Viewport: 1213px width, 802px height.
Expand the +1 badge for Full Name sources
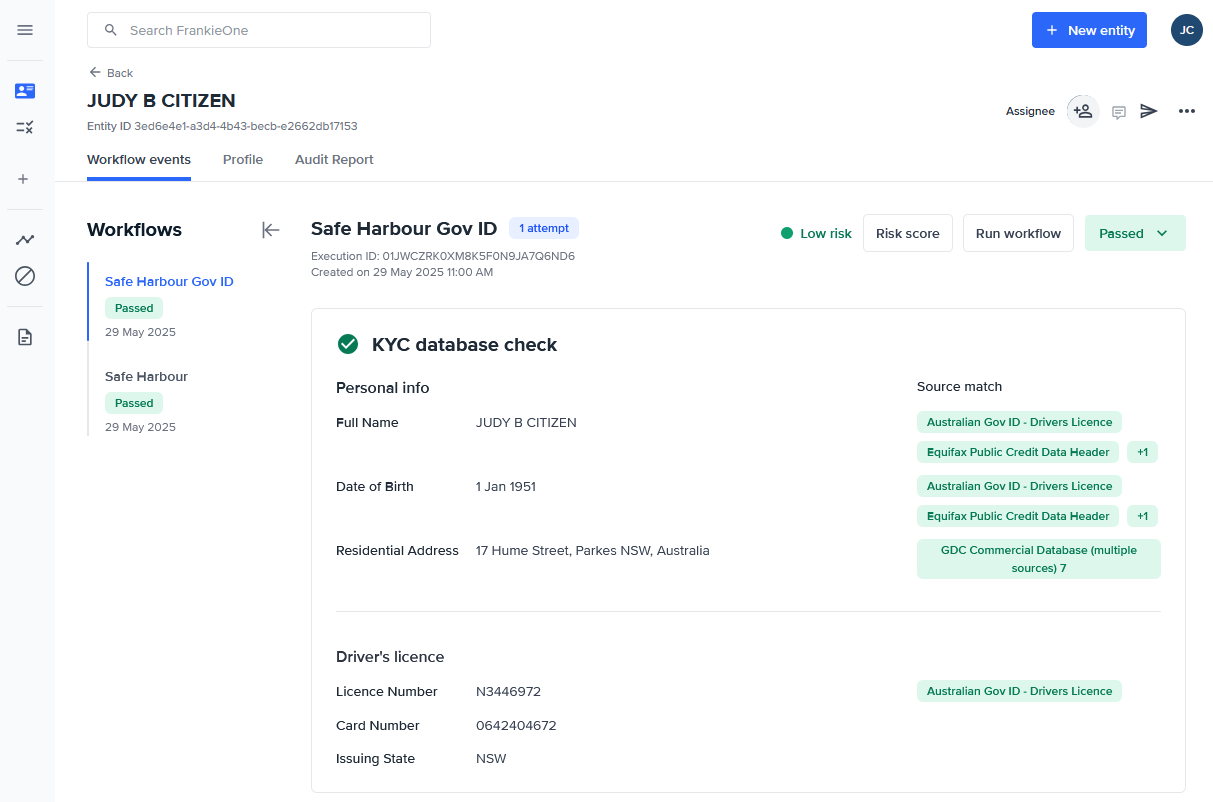point(1142,452)
